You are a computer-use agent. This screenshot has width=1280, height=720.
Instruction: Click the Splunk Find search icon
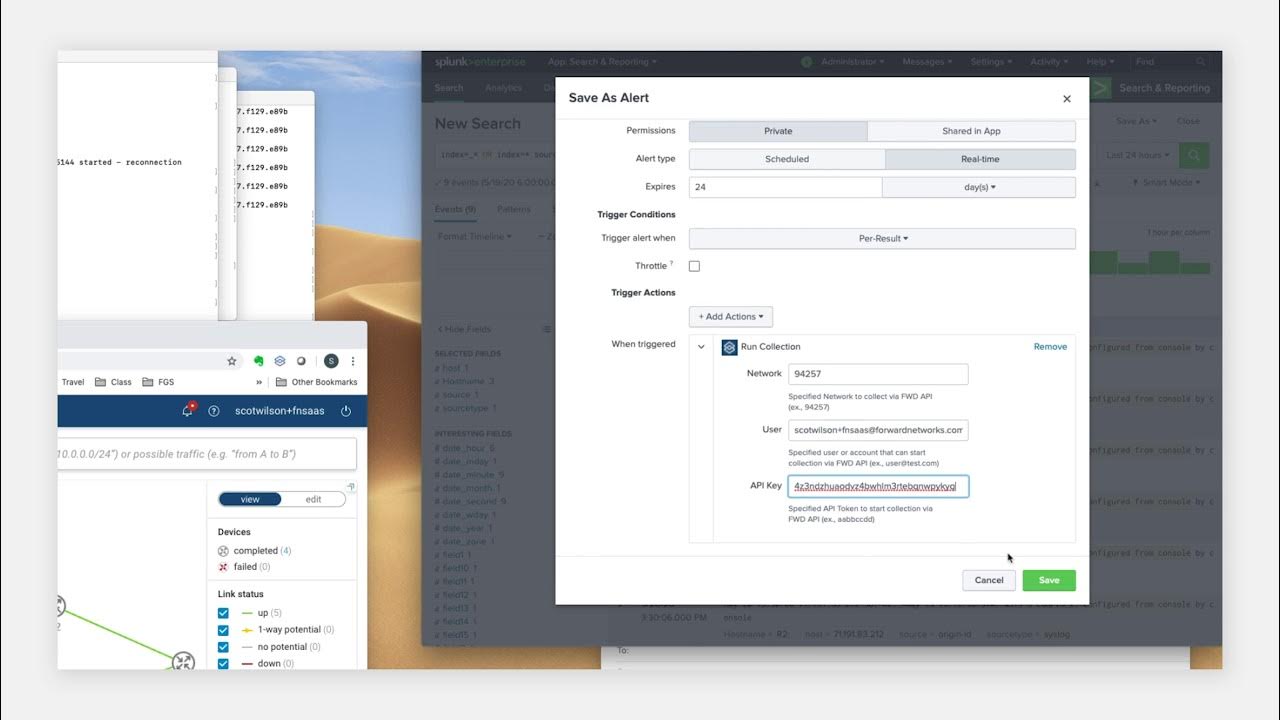tap(1201, 62)
